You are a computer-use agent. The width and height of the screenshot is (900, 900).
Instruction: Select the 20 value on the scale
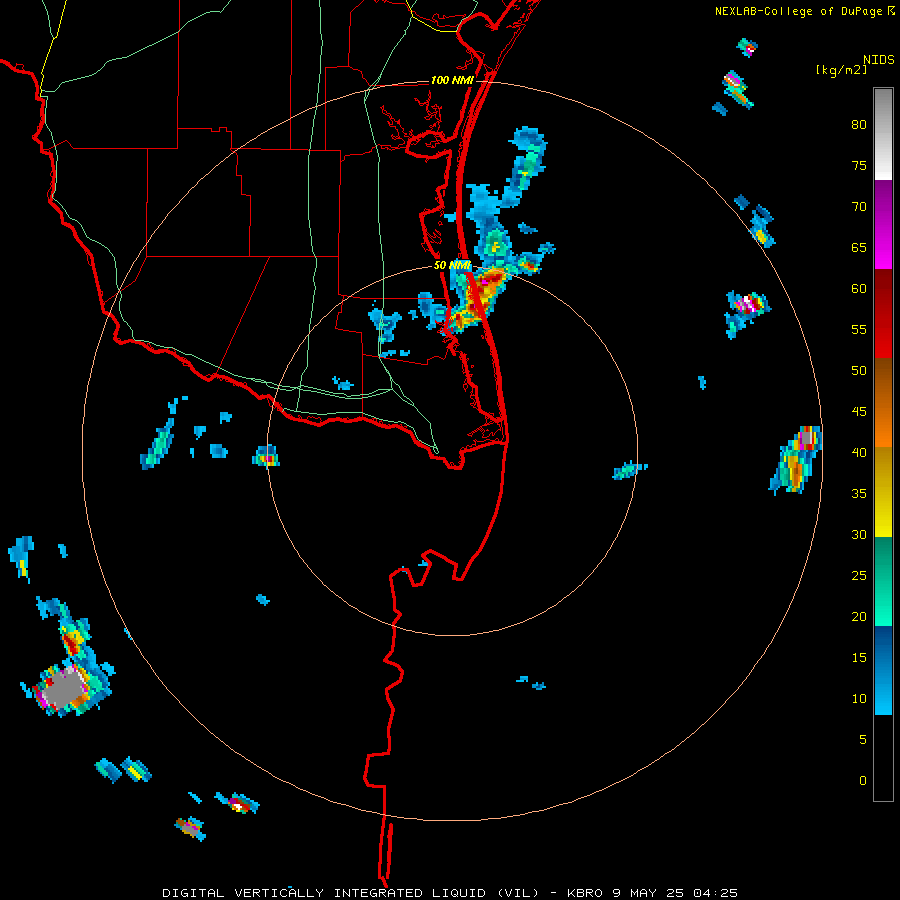click(859, 616)
